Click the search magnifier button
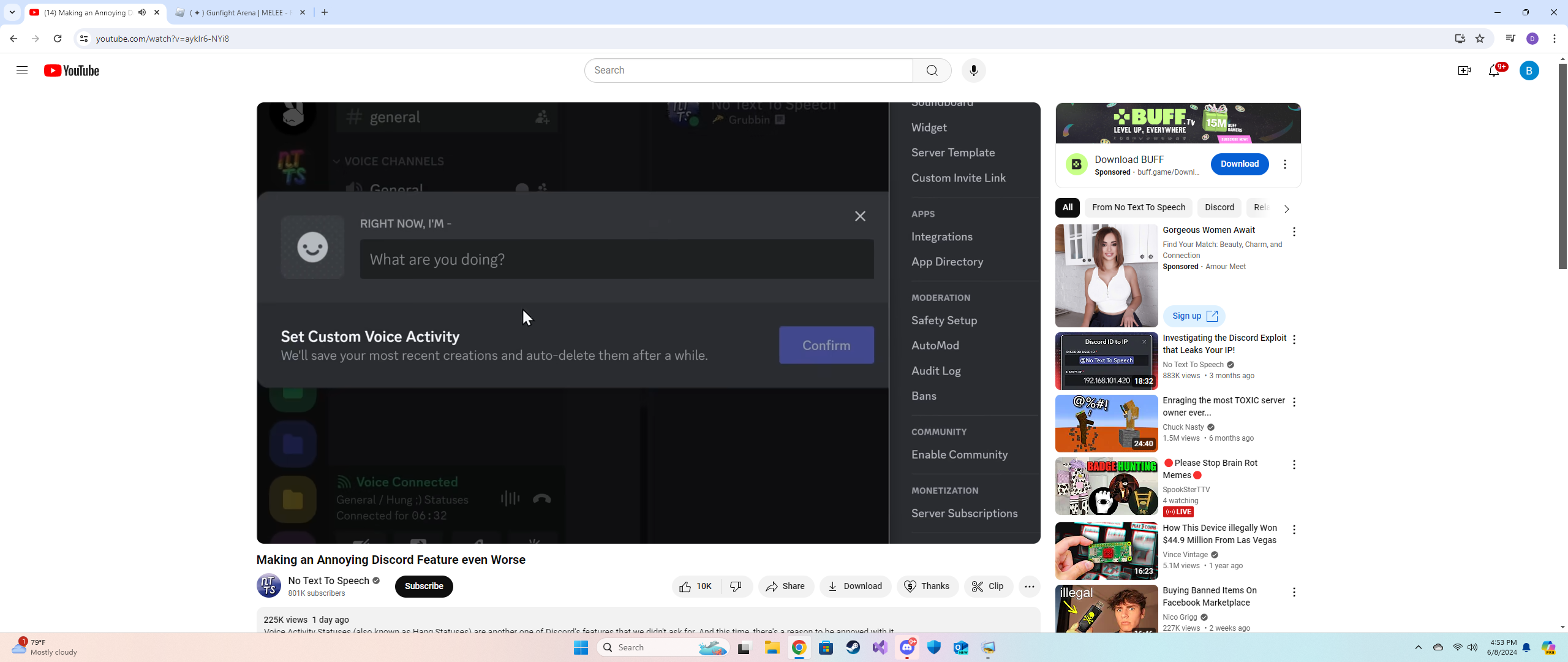 932,70
